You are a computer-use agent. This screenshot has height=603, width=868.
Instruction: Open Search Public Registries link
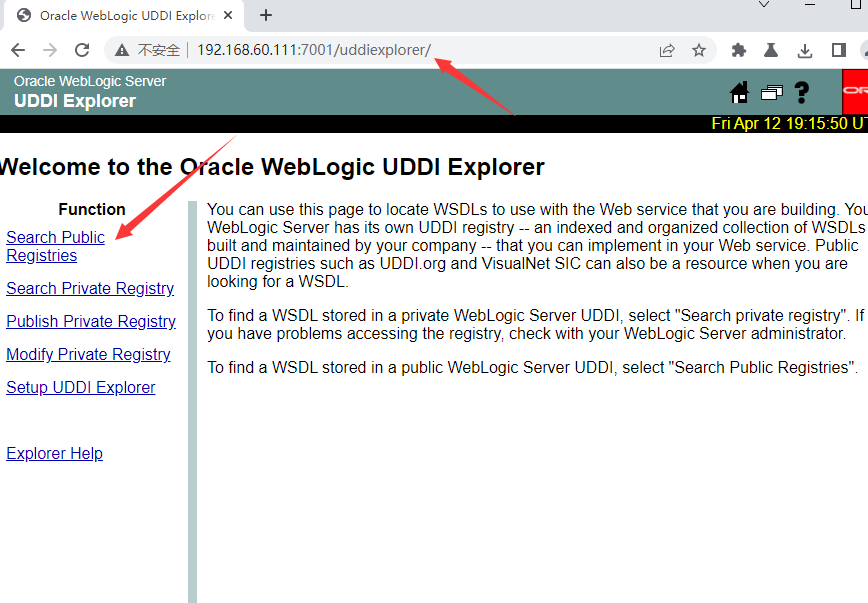pos(55,246)
